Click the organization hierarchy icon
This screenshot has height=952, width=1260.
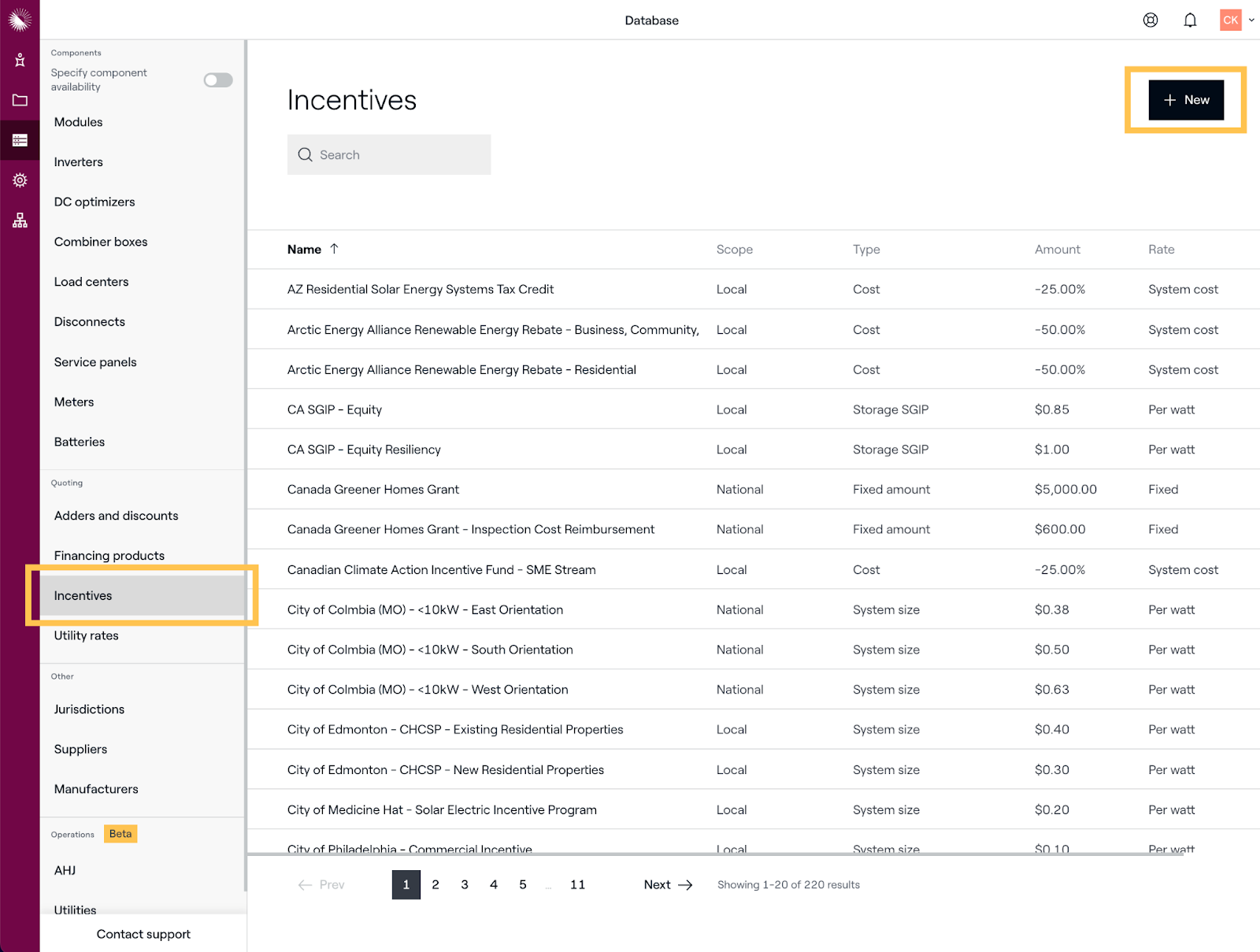[x=20, y=220]
